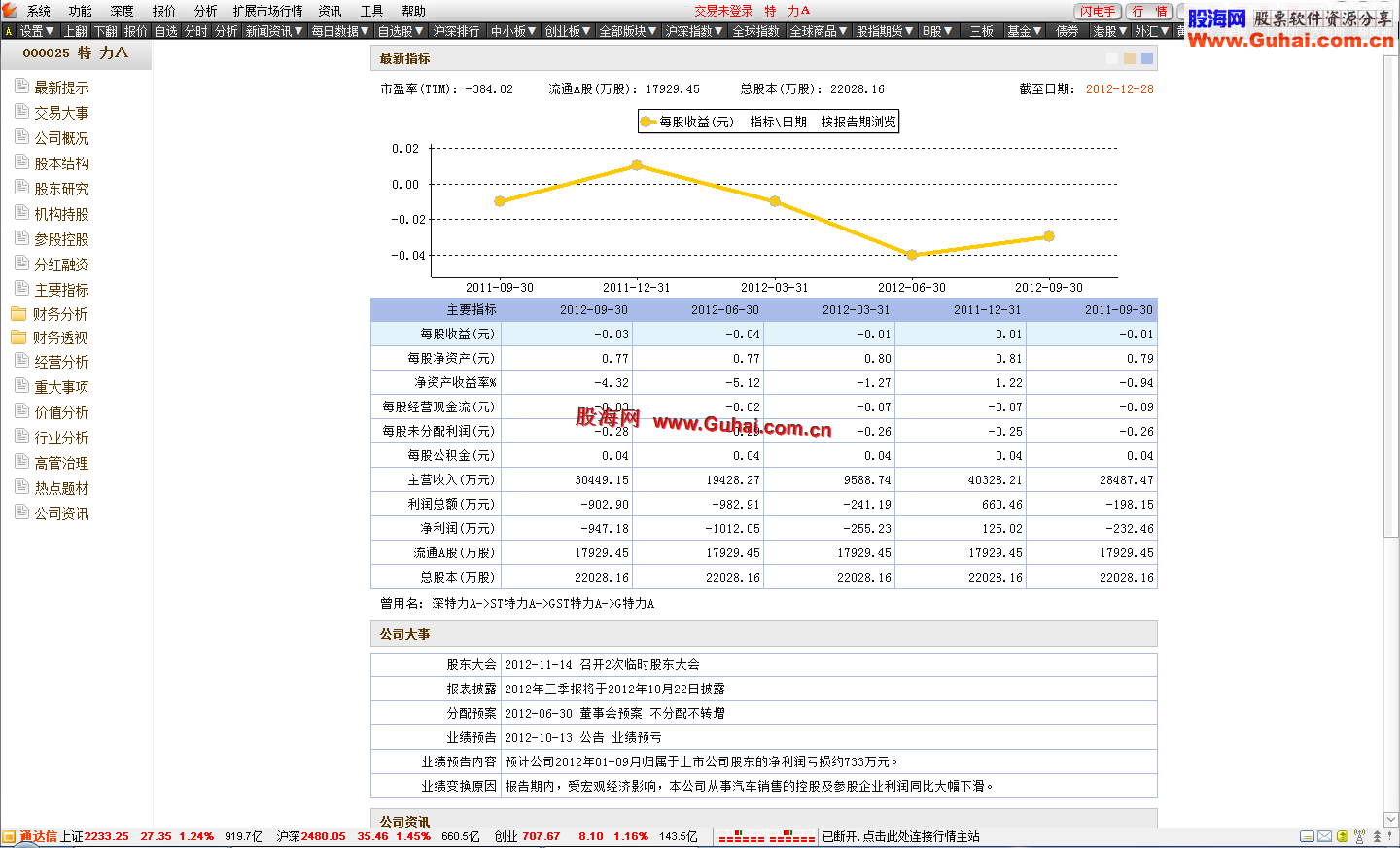Open the 股指期货 dropdown

coord(885,31)
